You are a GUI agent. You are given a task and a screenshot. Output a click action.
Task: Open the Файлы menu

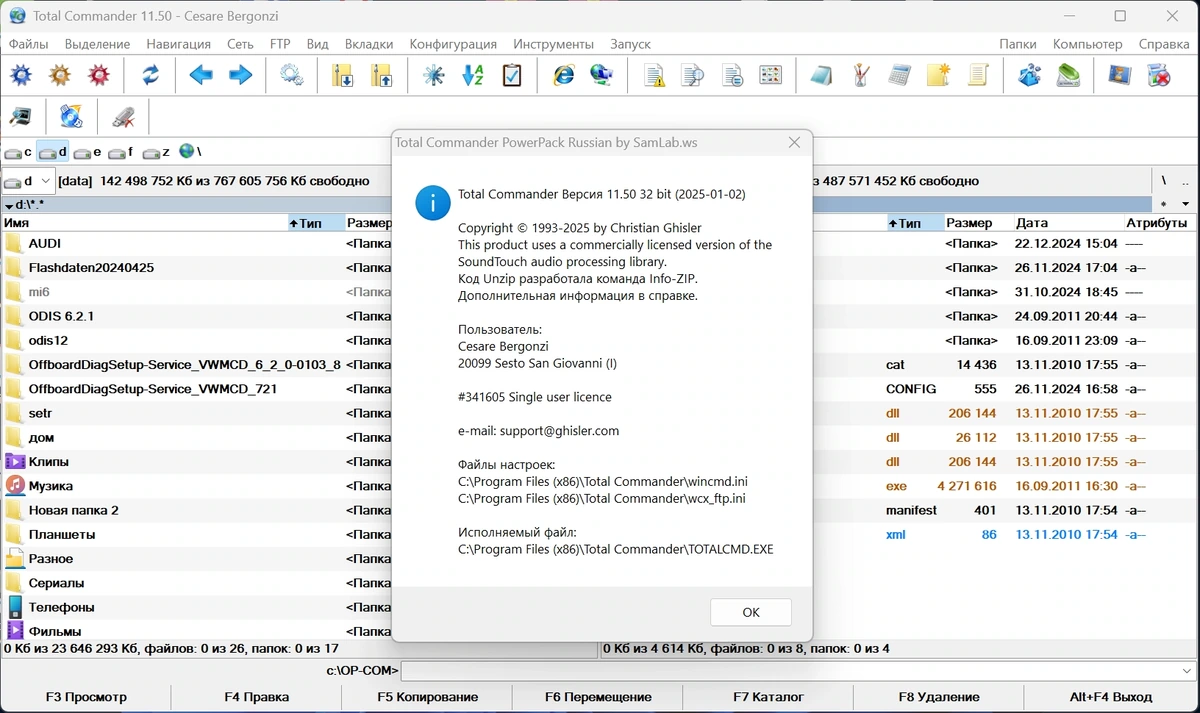pos(29,44)
